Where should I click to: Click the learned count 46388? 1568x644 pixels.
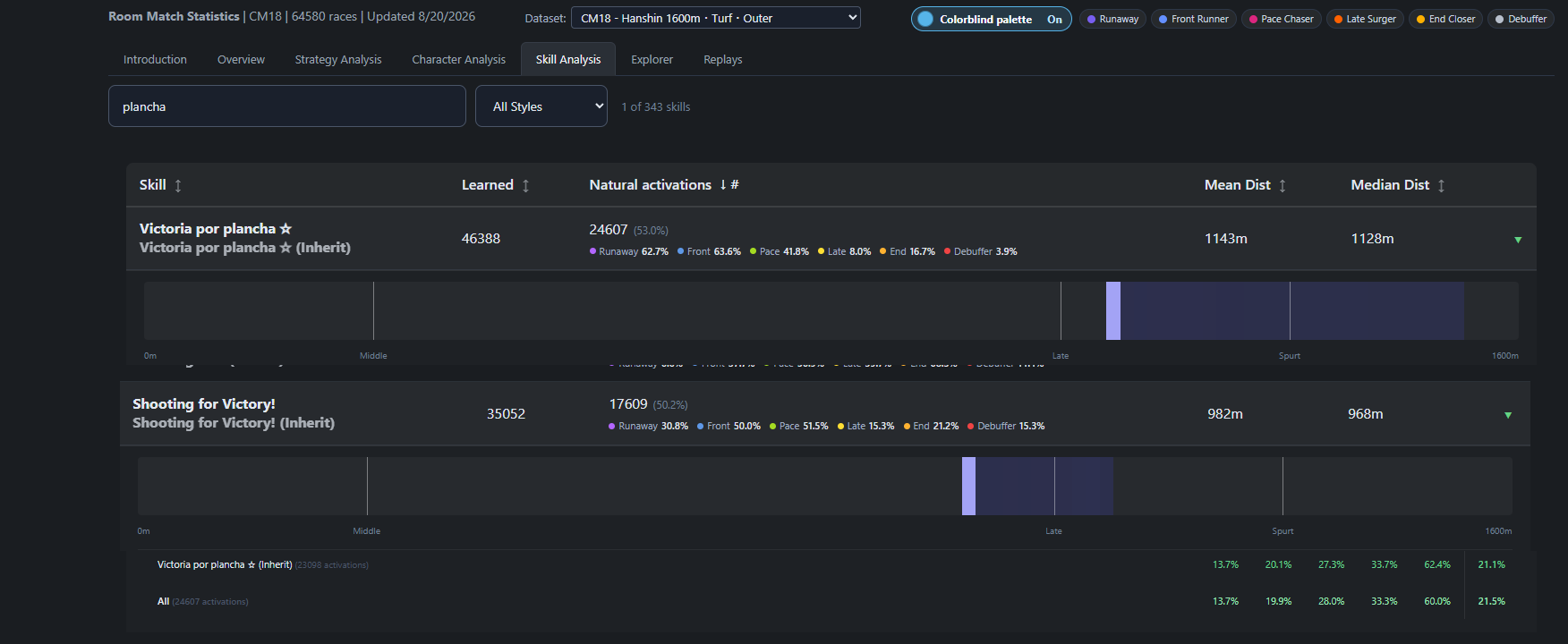pyautogui.click(x=481, y=239)
